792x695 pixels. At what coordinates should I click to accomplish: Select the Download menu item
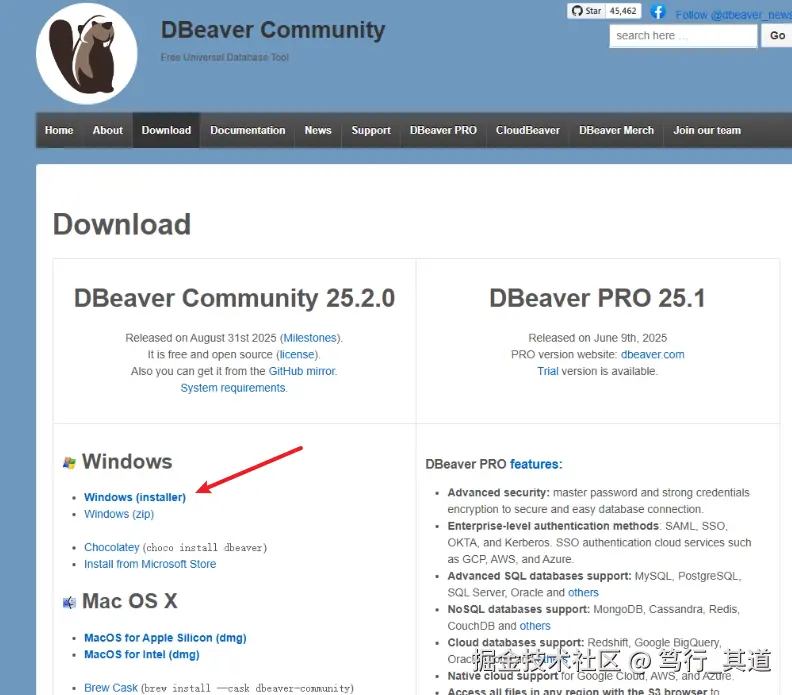(166, 130)
